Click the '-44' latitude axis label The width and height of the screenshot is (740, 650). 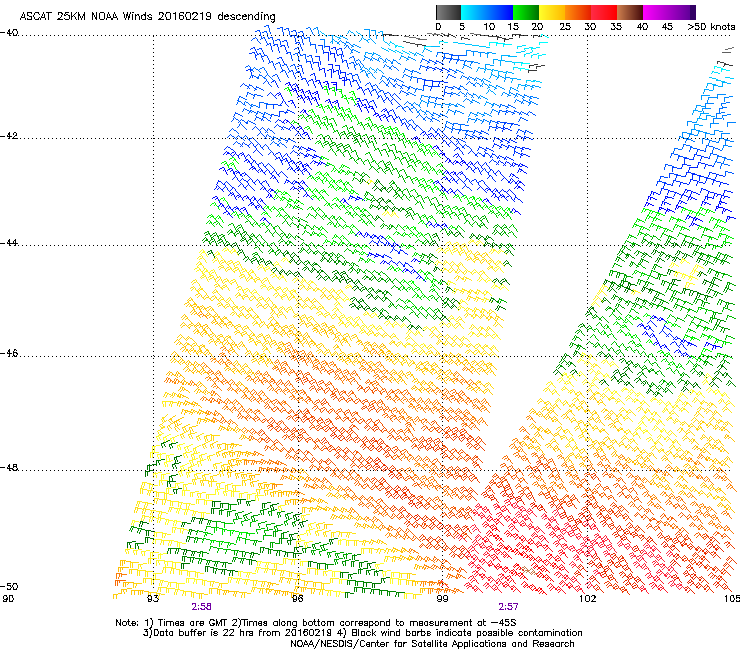[x=9, y=243]
